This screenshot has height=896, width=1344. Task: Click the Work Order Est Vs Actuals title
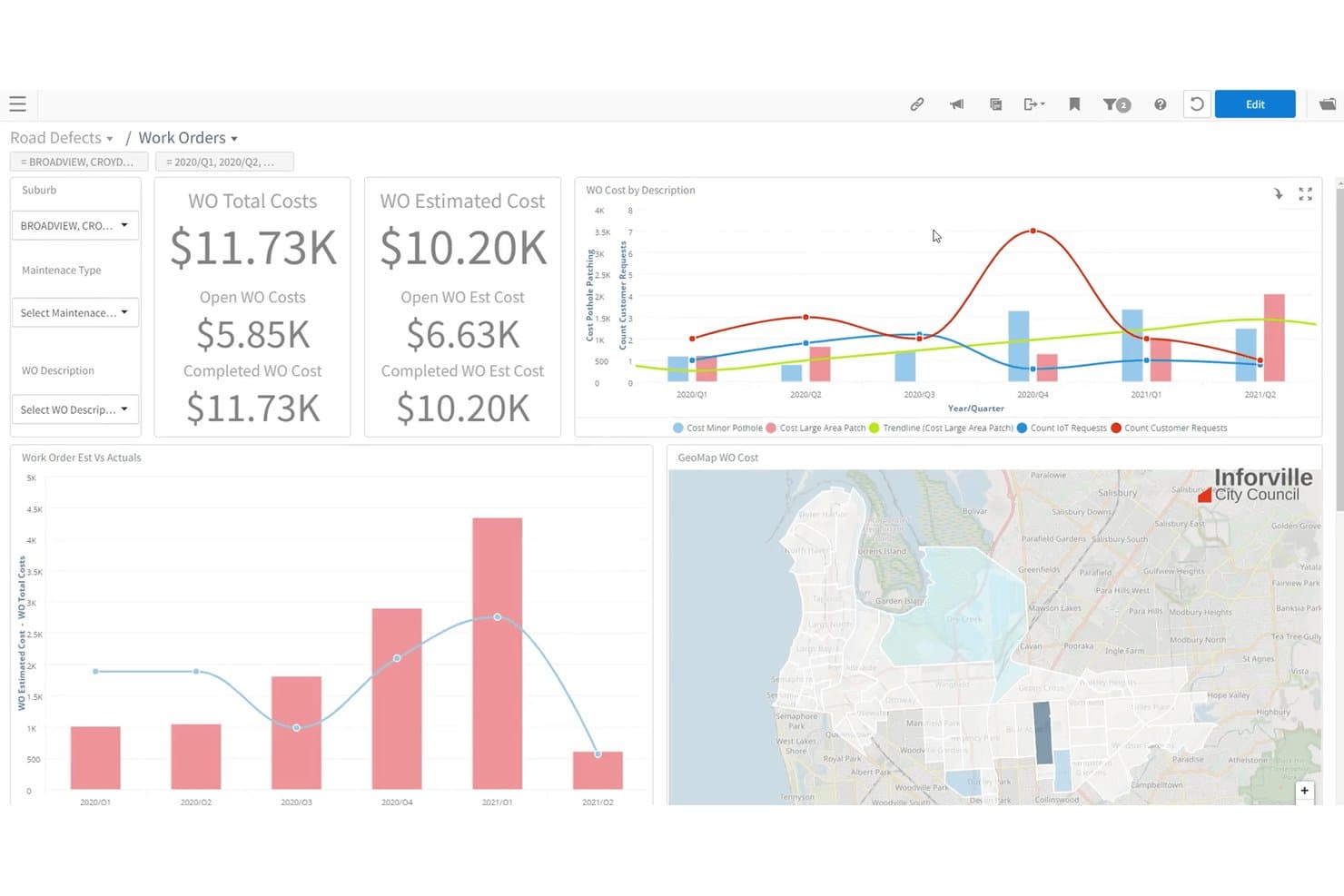81,458
